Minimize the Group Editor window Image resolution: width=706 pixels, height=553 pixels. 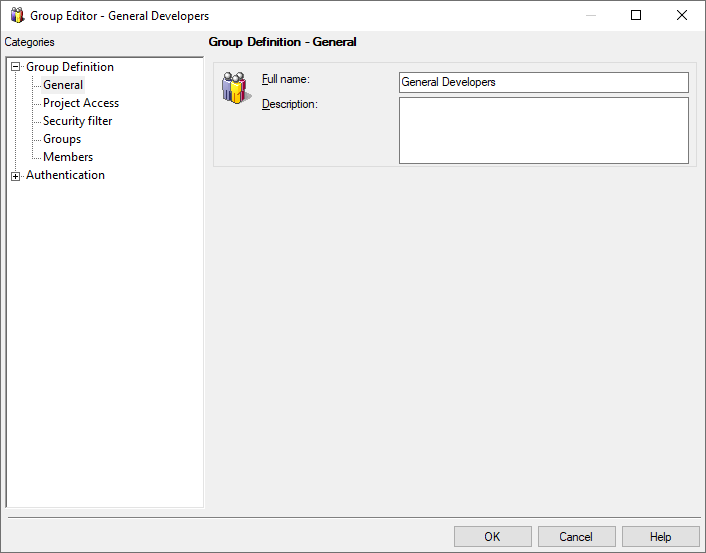click(590, 16)
